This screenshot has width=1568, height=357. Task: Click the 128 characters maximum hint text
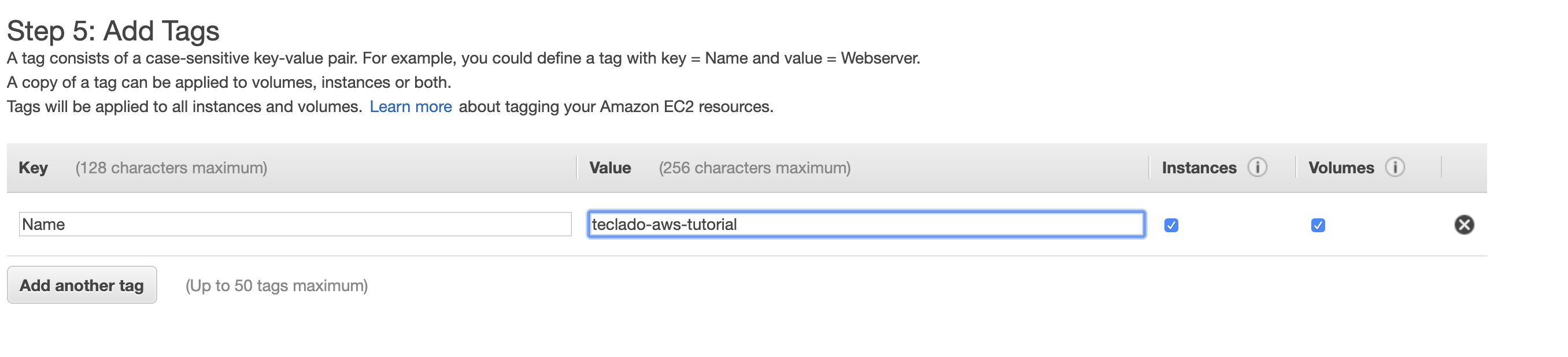(171, 168)
